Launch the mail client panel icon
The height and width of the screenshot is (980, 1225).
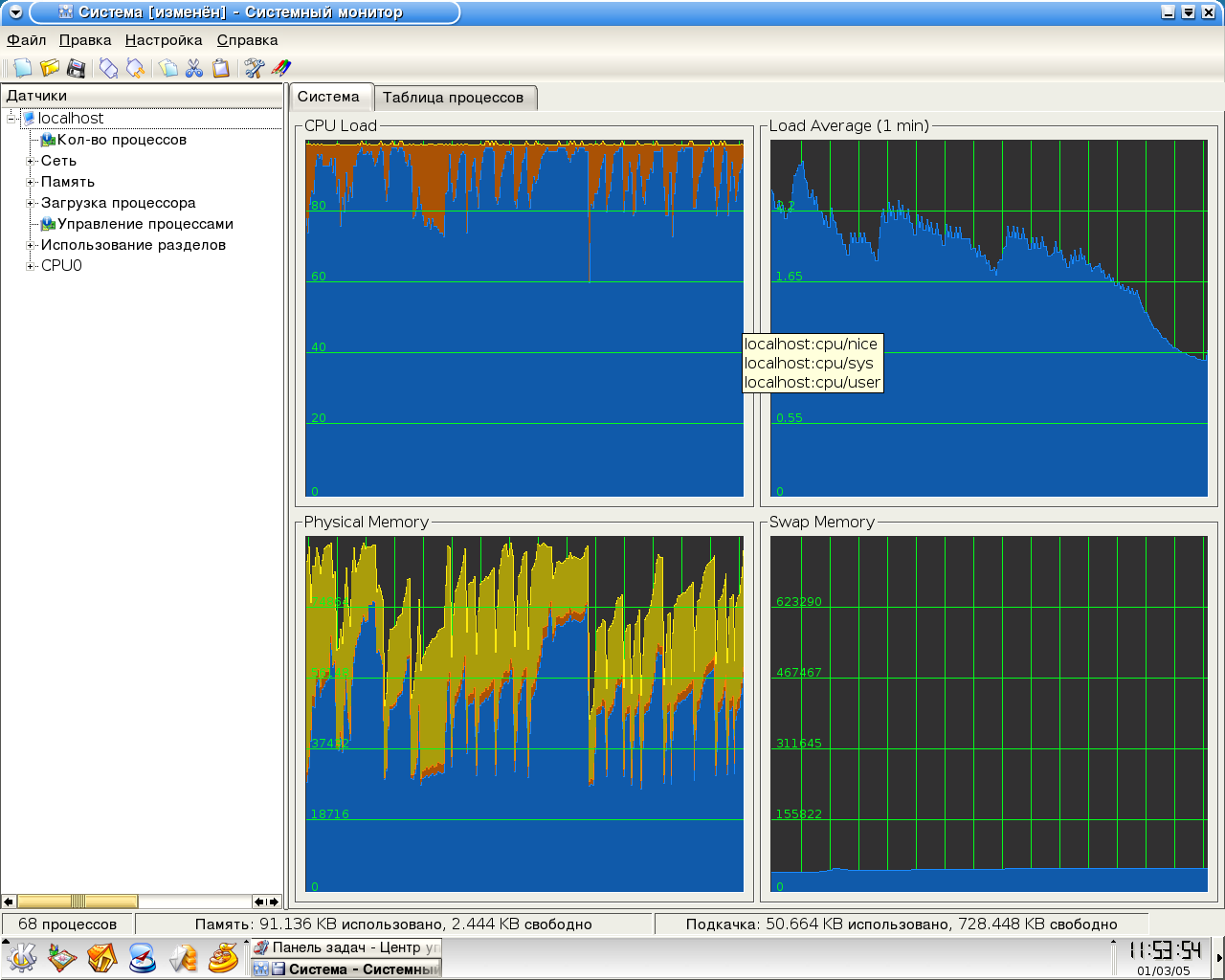tap(183, 957)
